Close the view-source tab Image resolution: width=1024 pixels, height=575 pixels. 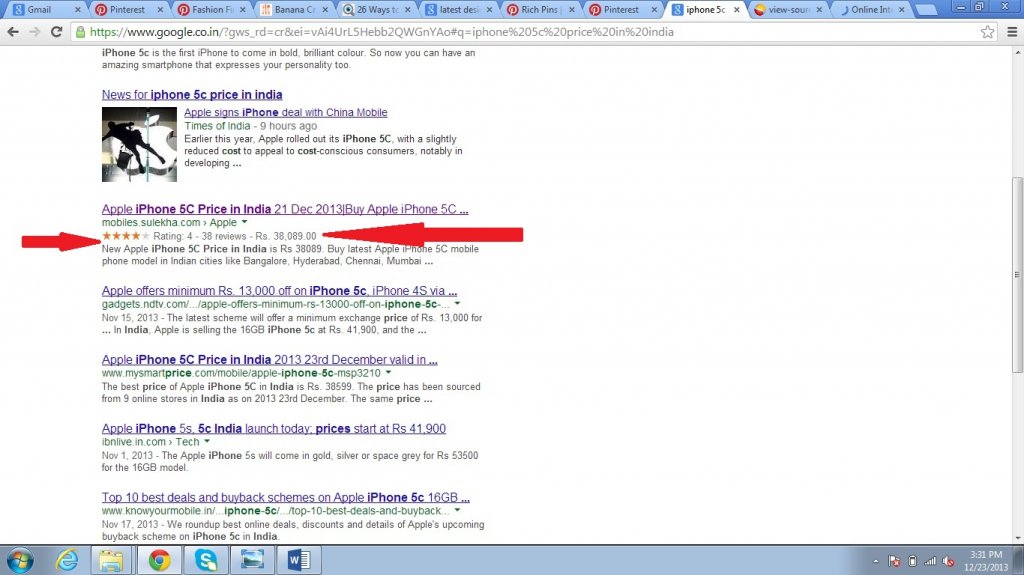[x=819, y=10]
